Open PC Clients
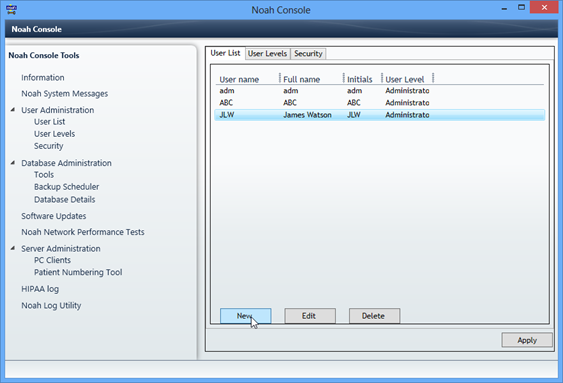Screen dimensions: 563x383 pyautogui.click(x=52, y=260)
